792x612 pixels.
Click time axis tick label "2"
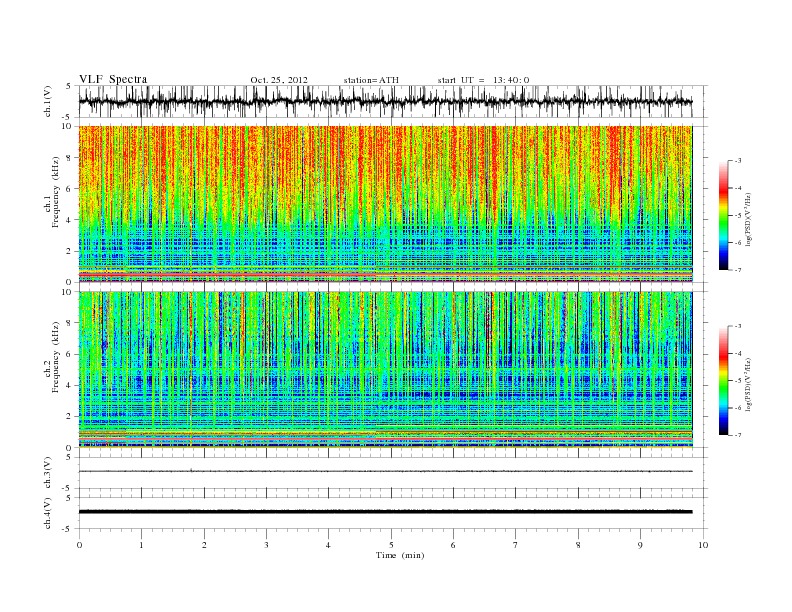(204, 545)
